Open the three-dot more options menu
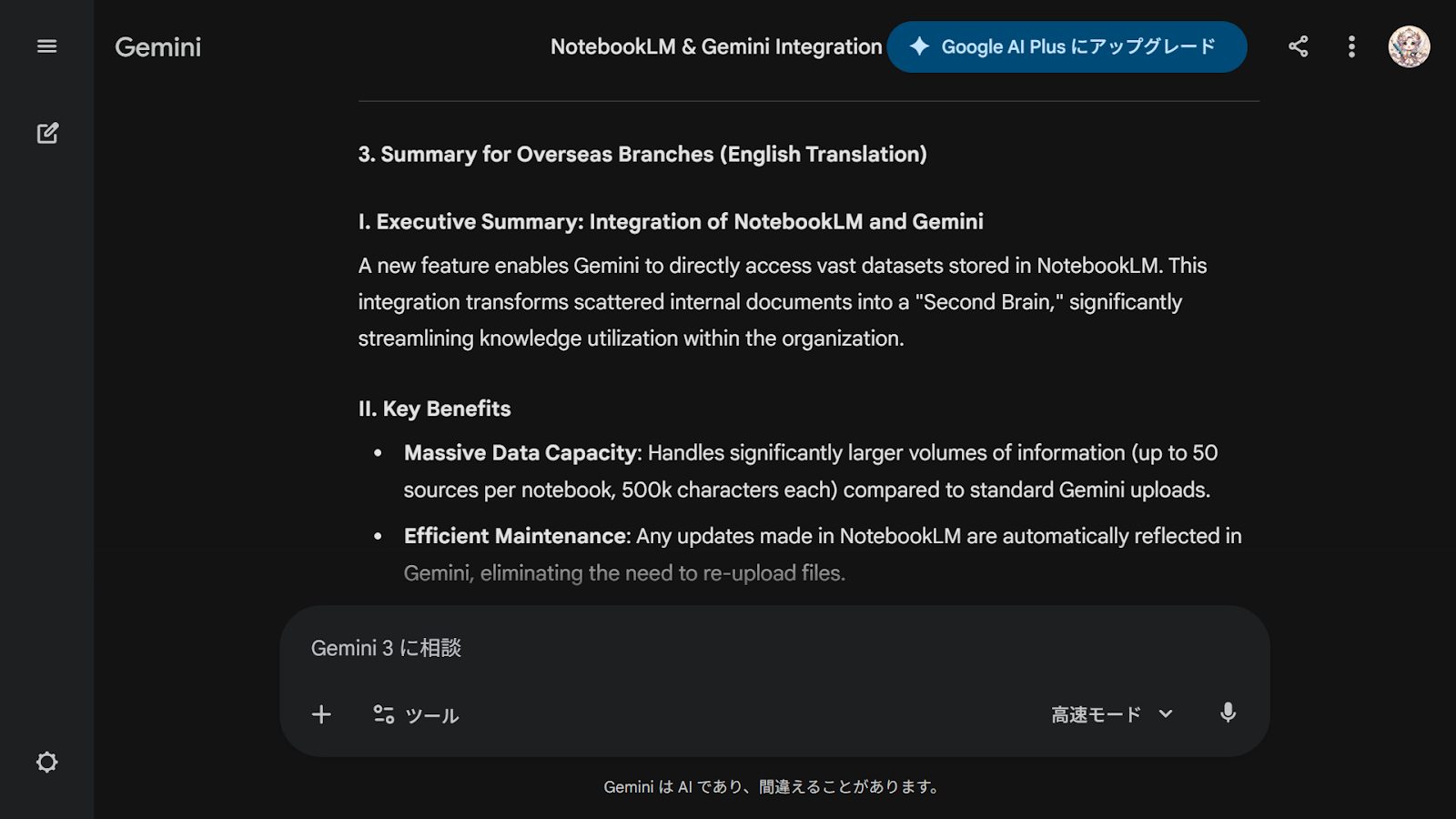1456x819 pixels. pyautogui.click(x=1351, y=46)
